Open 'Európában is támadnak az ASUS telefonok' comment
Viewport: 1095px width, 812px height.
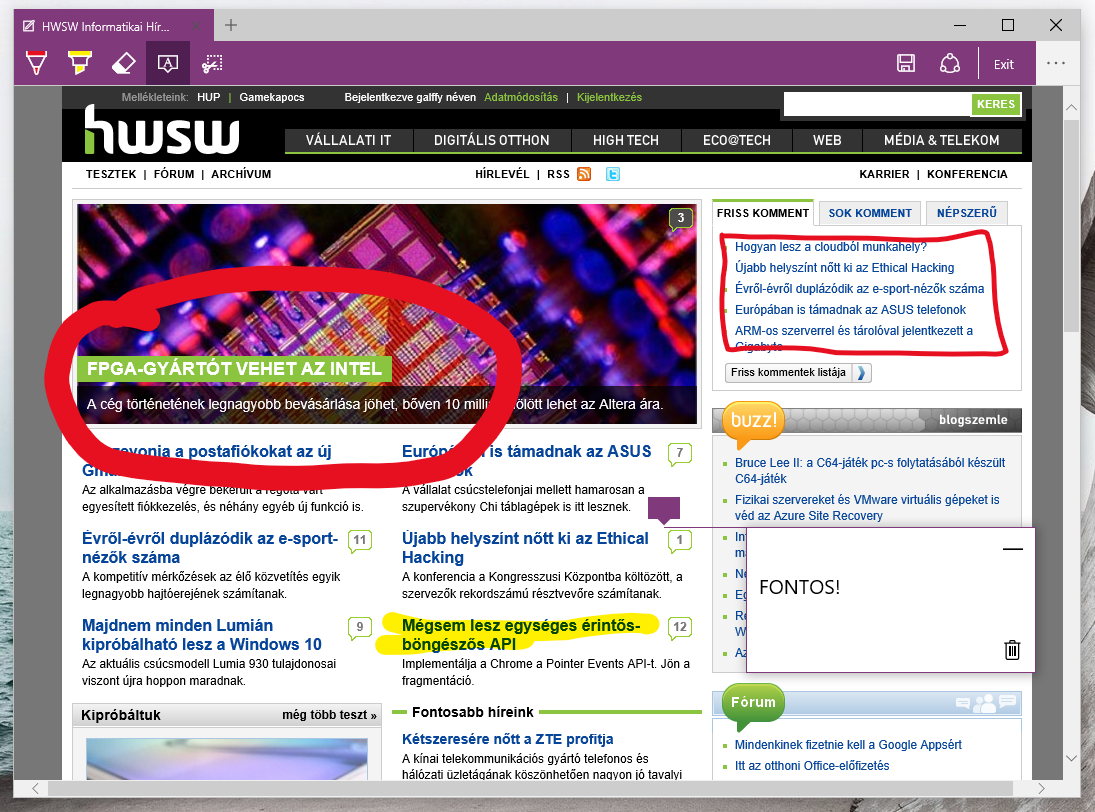[850, 309]
